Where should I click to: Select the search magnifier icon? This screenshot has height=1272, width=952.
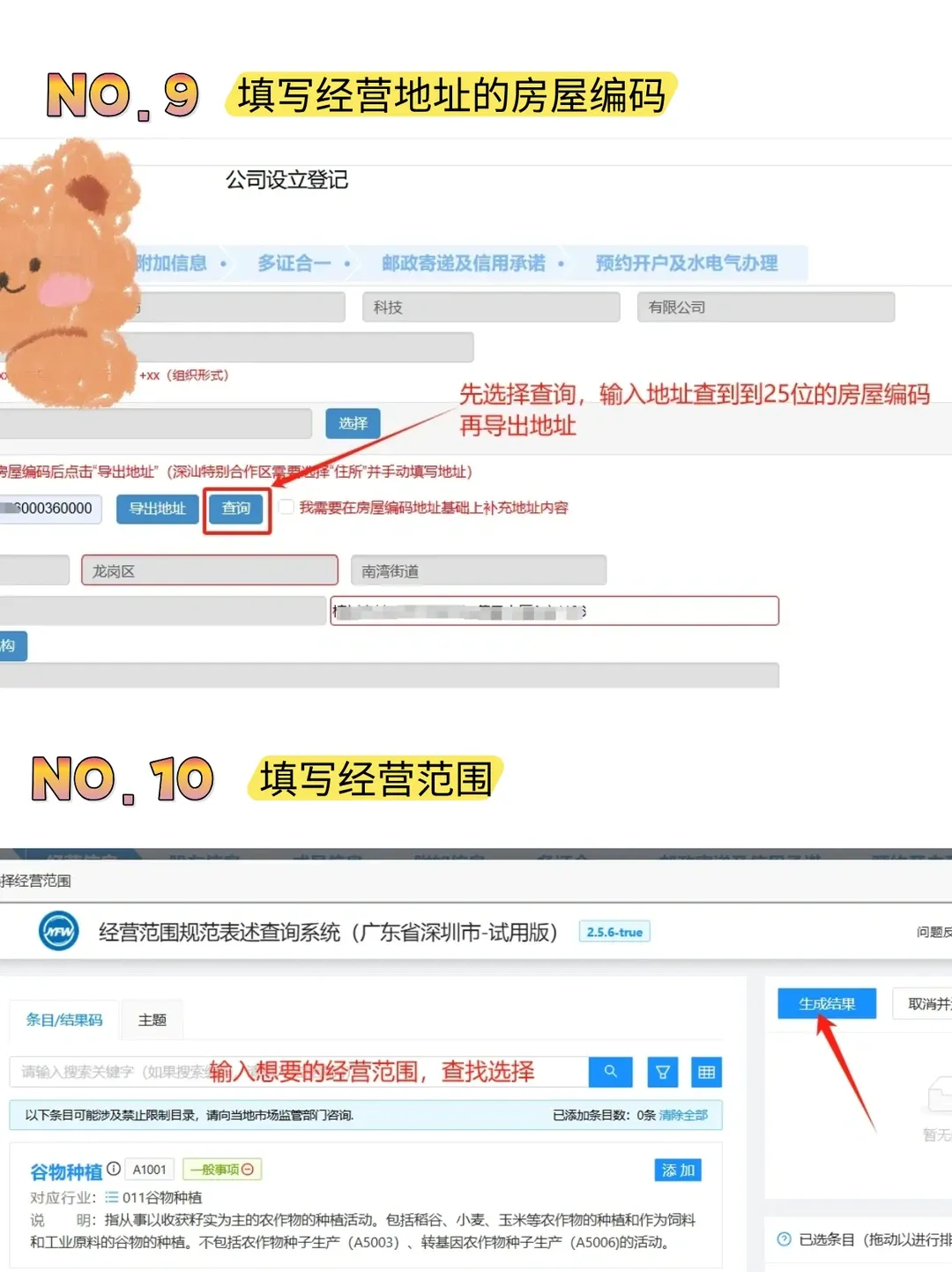coord(610,1072)
